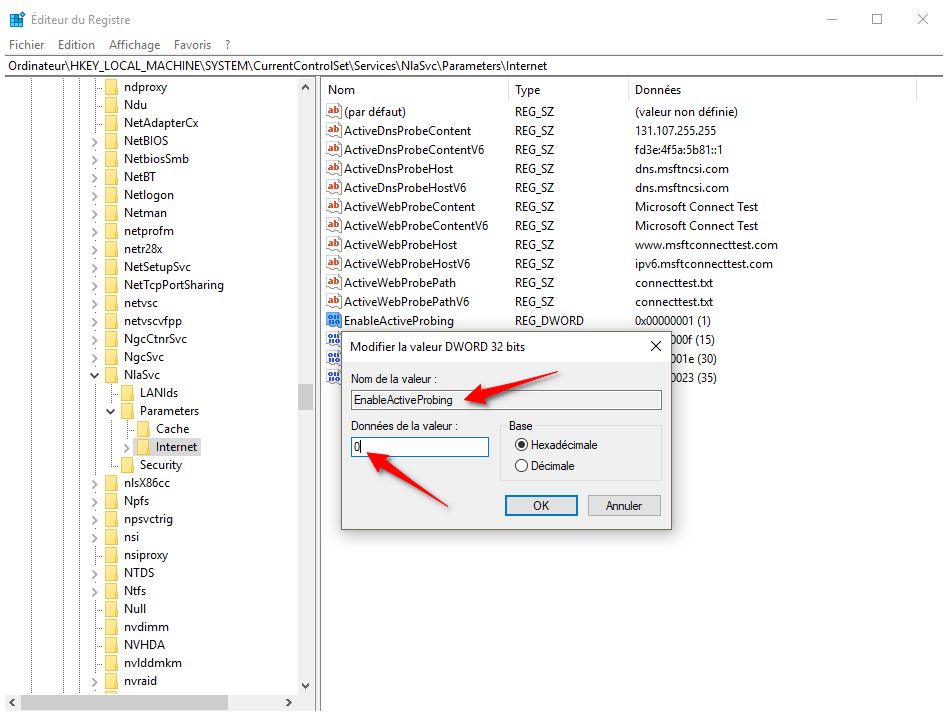Click the Données de la valeur field
The image size is (948, 716).
[x=420, y=447]
